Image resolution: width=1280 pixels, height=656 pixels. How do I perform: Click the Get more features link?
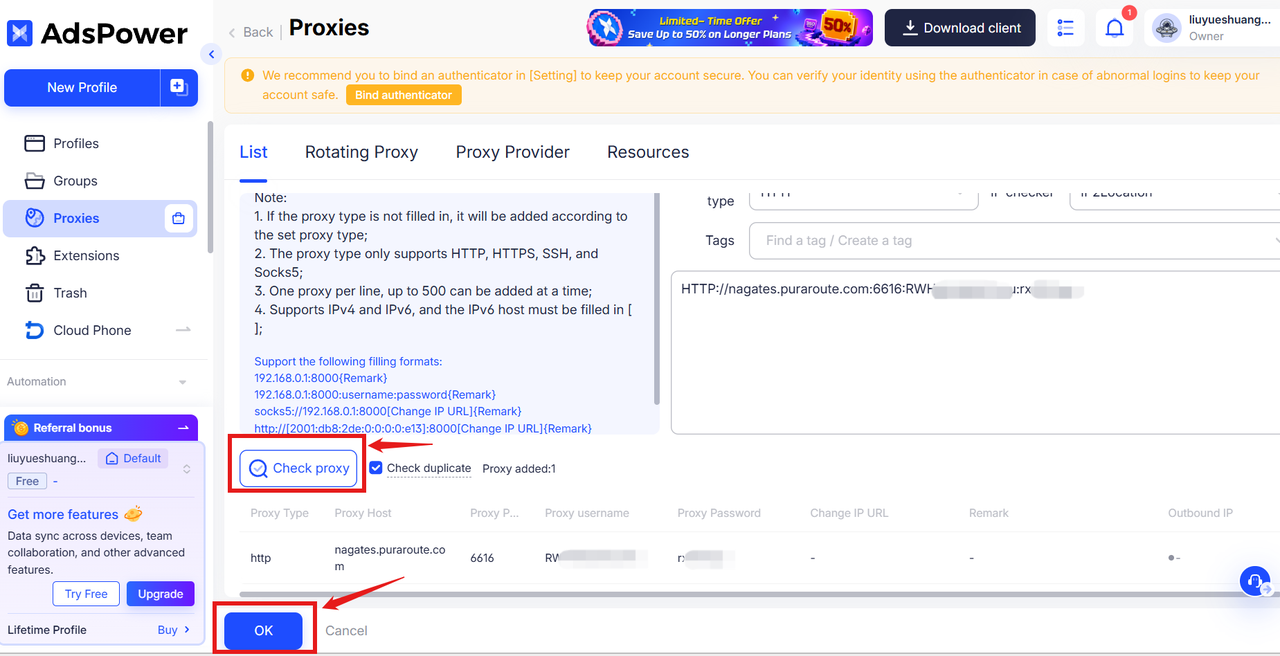coord(75,514)
